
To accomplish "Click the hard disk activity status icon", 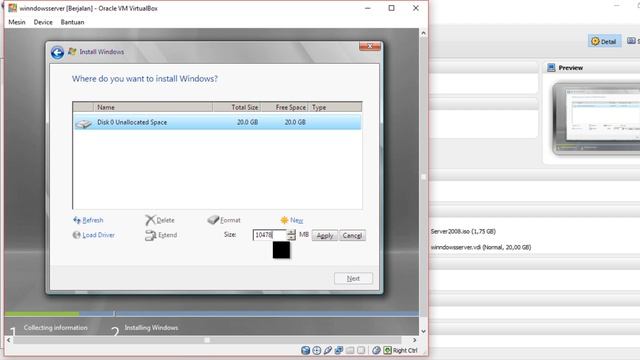I will tap(305, 350).
